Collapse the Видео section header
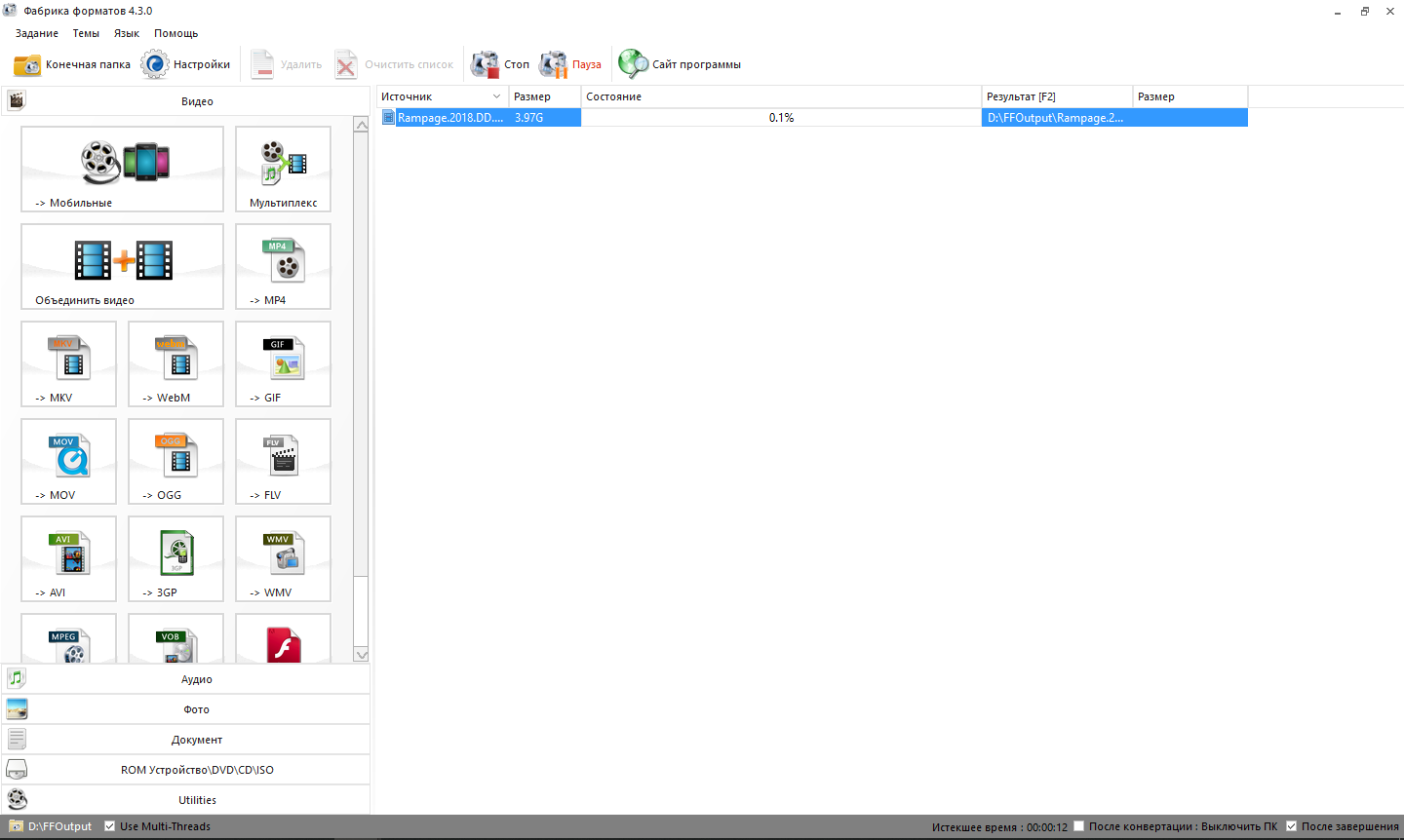The height and width of the screenshot is (840, 1404). [x=185, y=101]
